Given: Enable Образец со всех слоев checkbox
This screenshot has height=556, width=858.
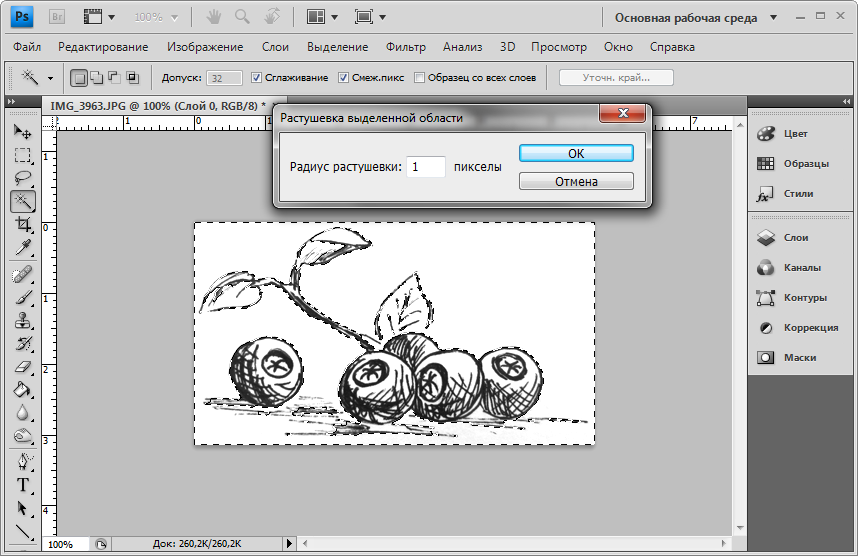Looking at the screenshot, I should pyautogui.click(x=419, y=78).
